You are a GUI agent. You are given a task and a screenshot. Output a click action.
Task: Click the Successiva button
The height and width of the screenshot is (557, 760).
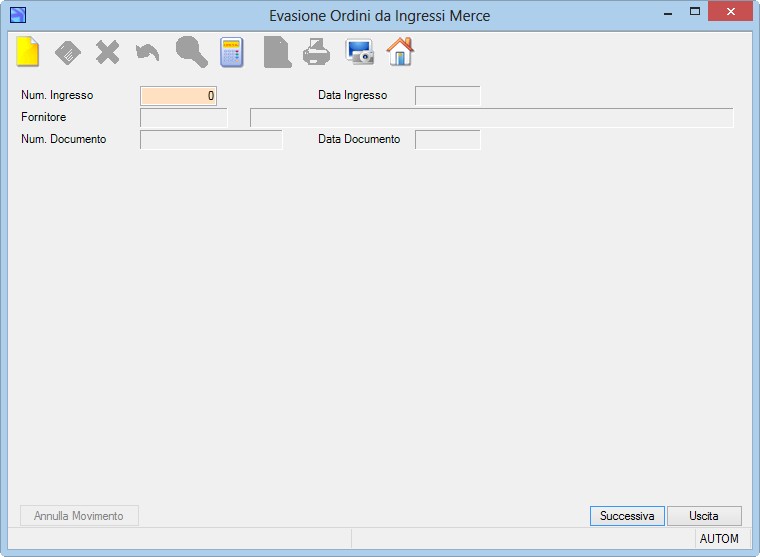(627, 516)
